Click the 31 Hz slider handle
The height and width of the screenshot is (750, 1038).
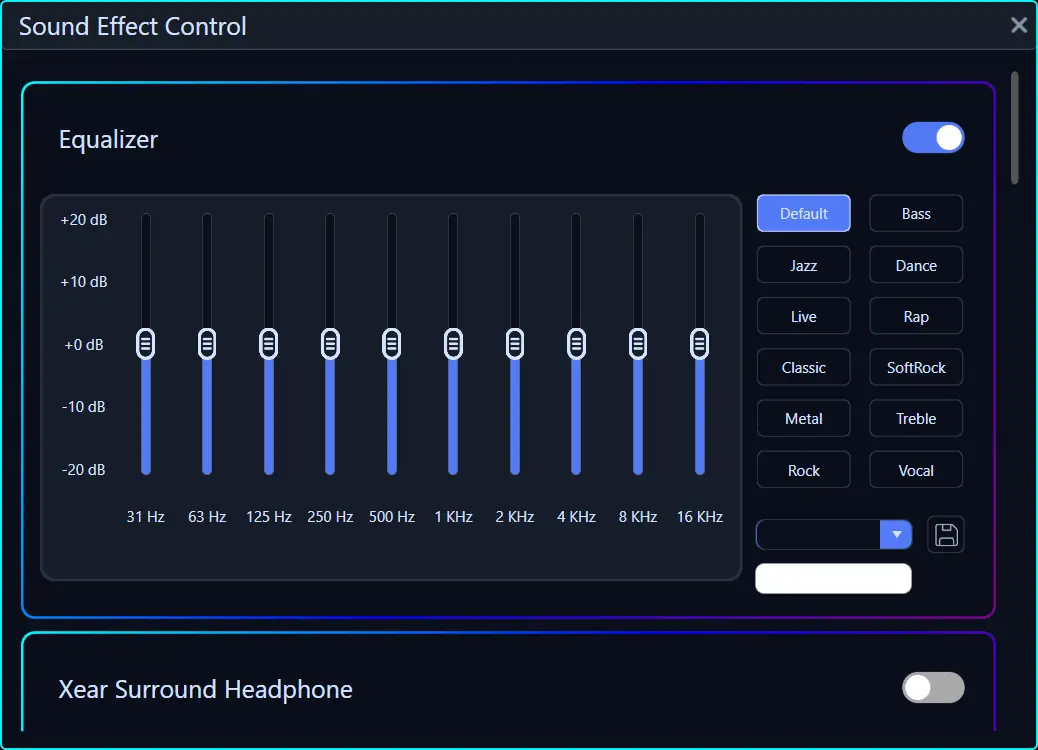tap(146, 344)
